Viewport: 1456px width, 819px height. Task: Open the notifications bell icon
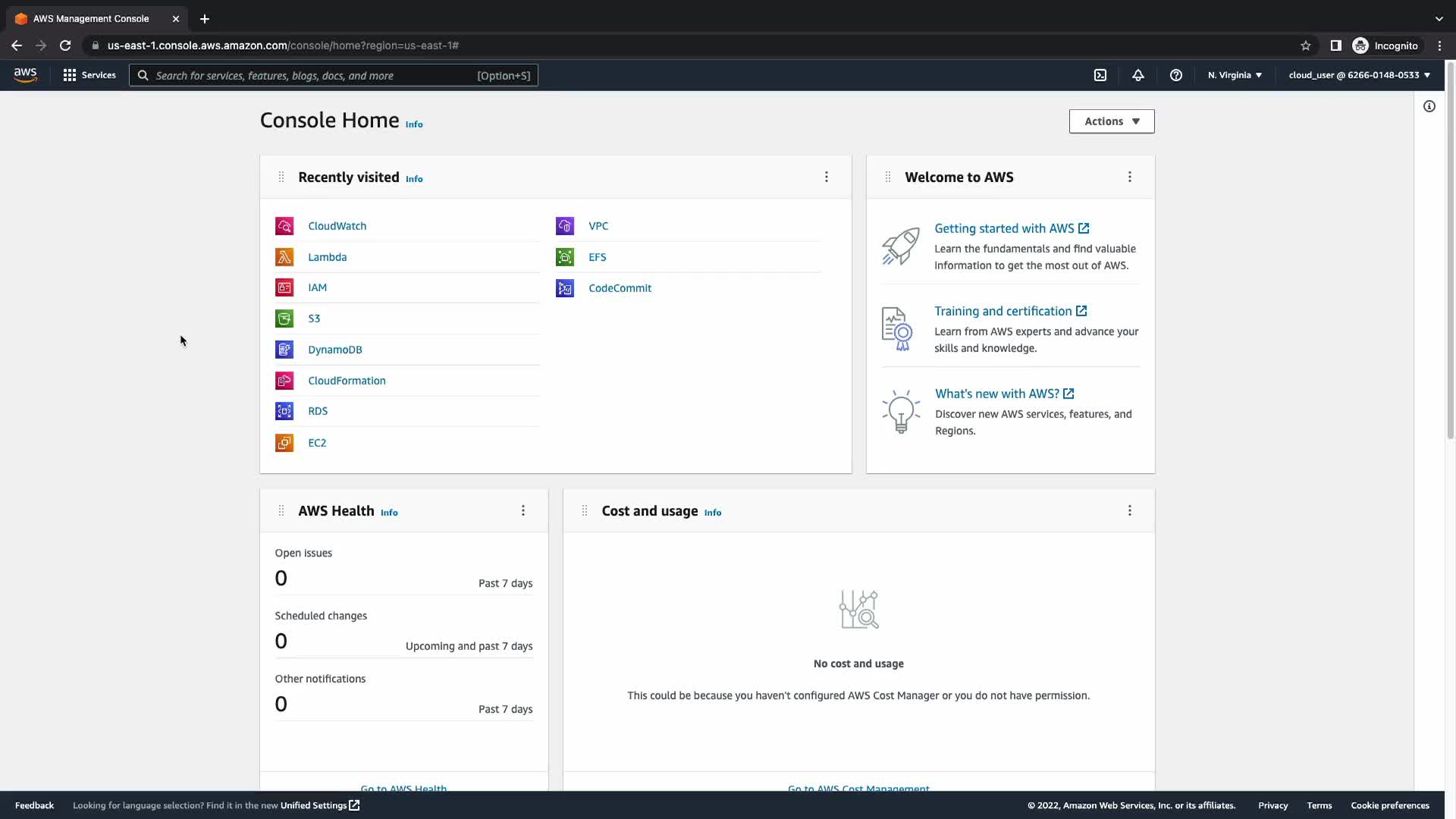(x=1138, y=75)
